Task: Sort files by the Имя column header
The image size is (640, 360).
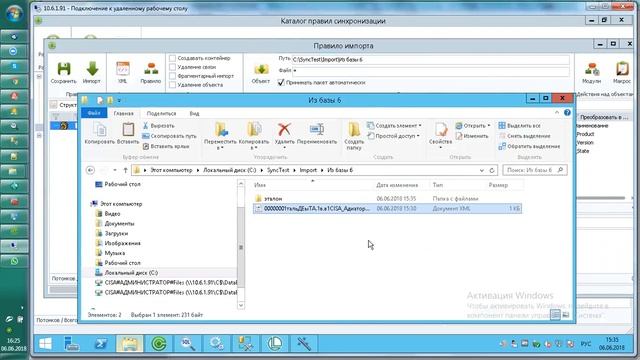Action: coord(312,185)
